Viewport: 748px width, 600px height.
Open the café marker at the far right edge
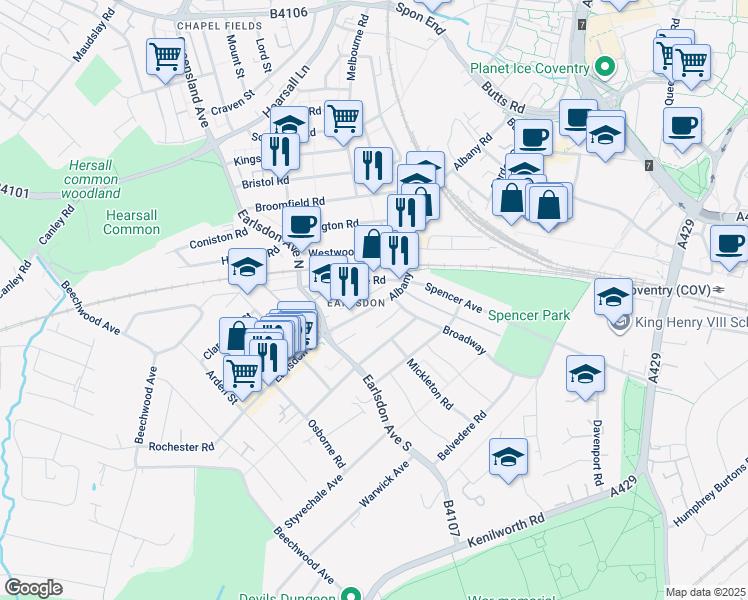pyautogui.click(x=729, y=243)
